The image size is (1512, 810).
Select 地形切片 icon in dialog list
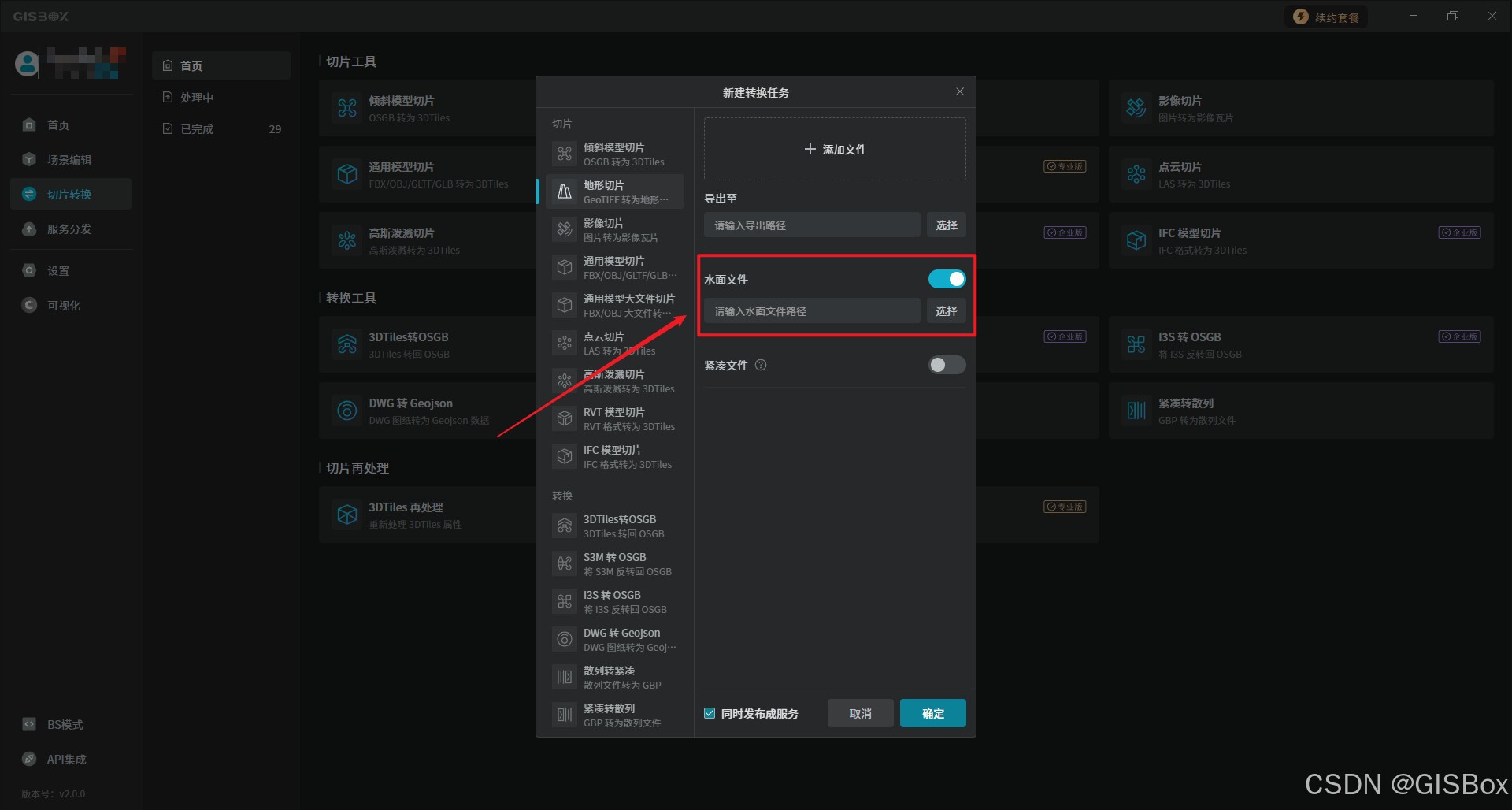(565, 191)
